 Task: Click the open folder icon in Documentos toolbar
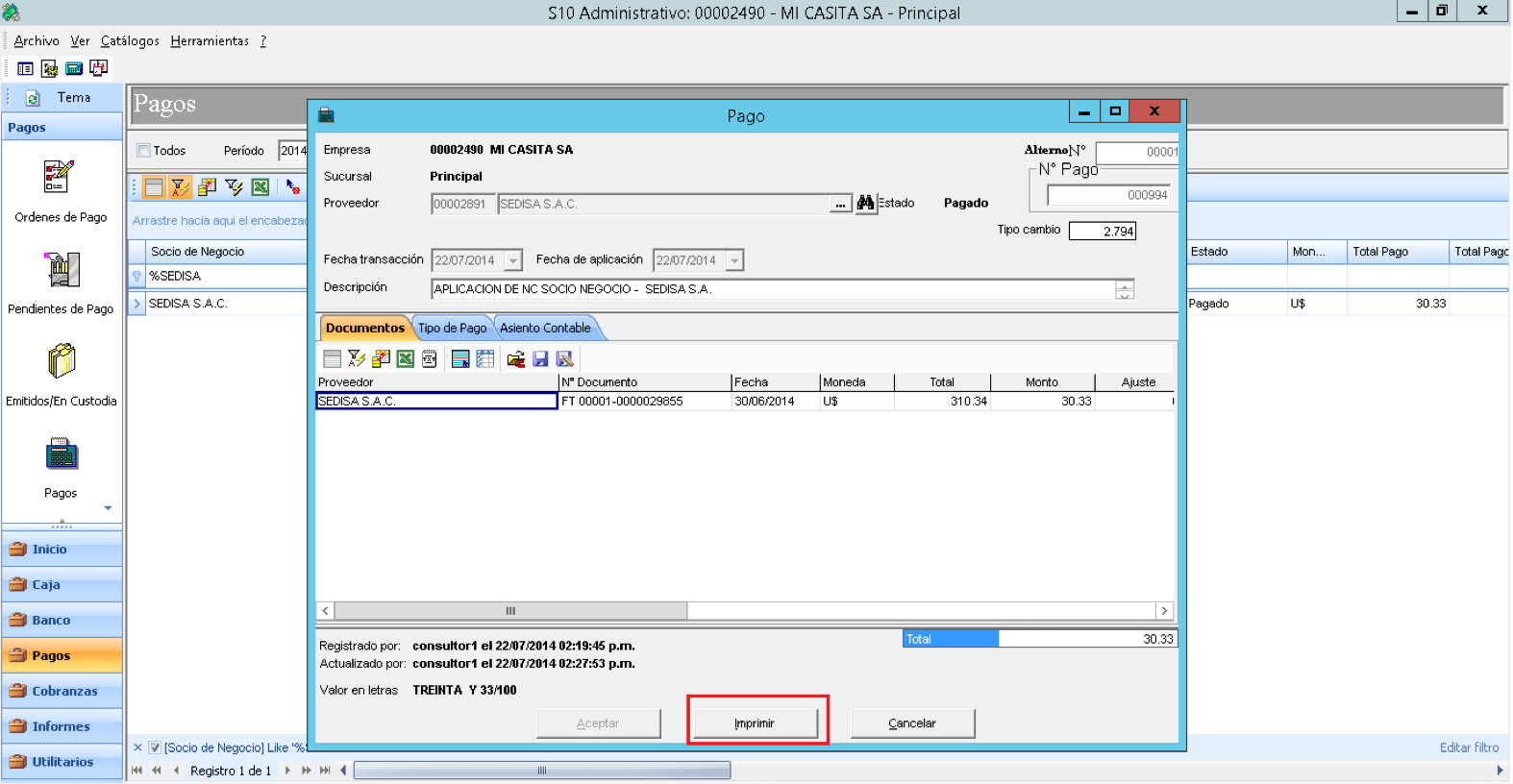click(516, 358)
